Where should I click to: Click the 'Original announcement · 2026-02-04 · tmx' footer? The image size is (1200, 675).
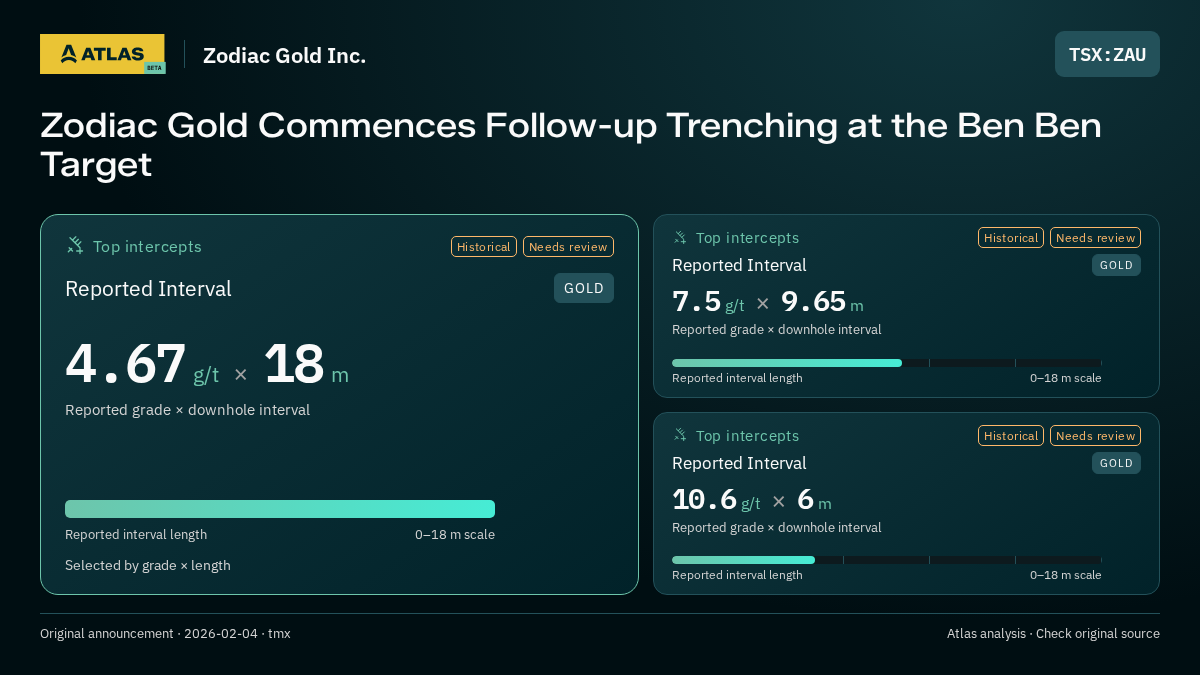coord(165,633)
